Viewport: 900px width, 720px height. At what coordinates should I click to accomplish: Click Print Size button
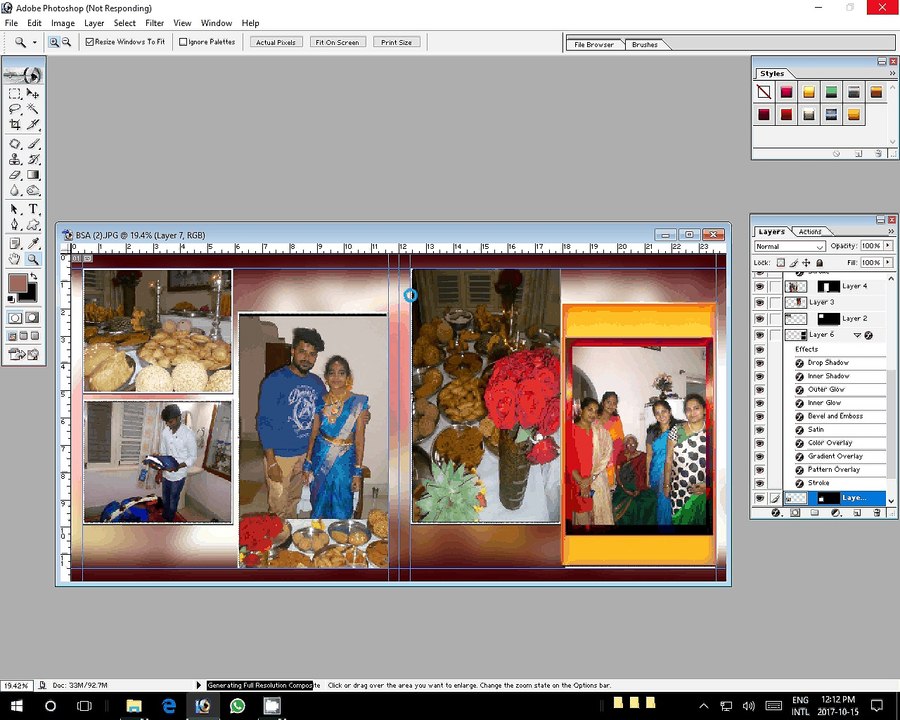point(397,42)
